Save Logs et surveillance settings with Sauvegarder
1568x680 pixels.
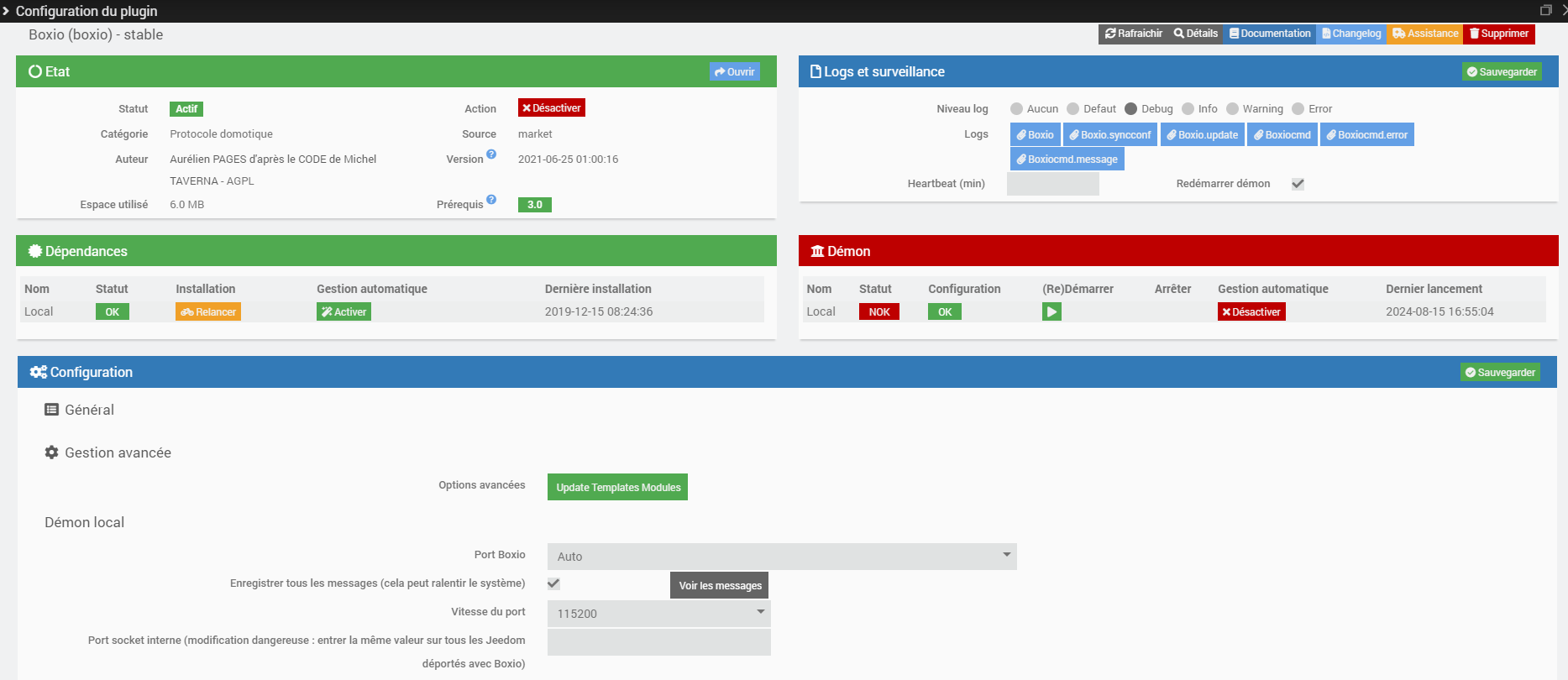[x=1502, y=72]
